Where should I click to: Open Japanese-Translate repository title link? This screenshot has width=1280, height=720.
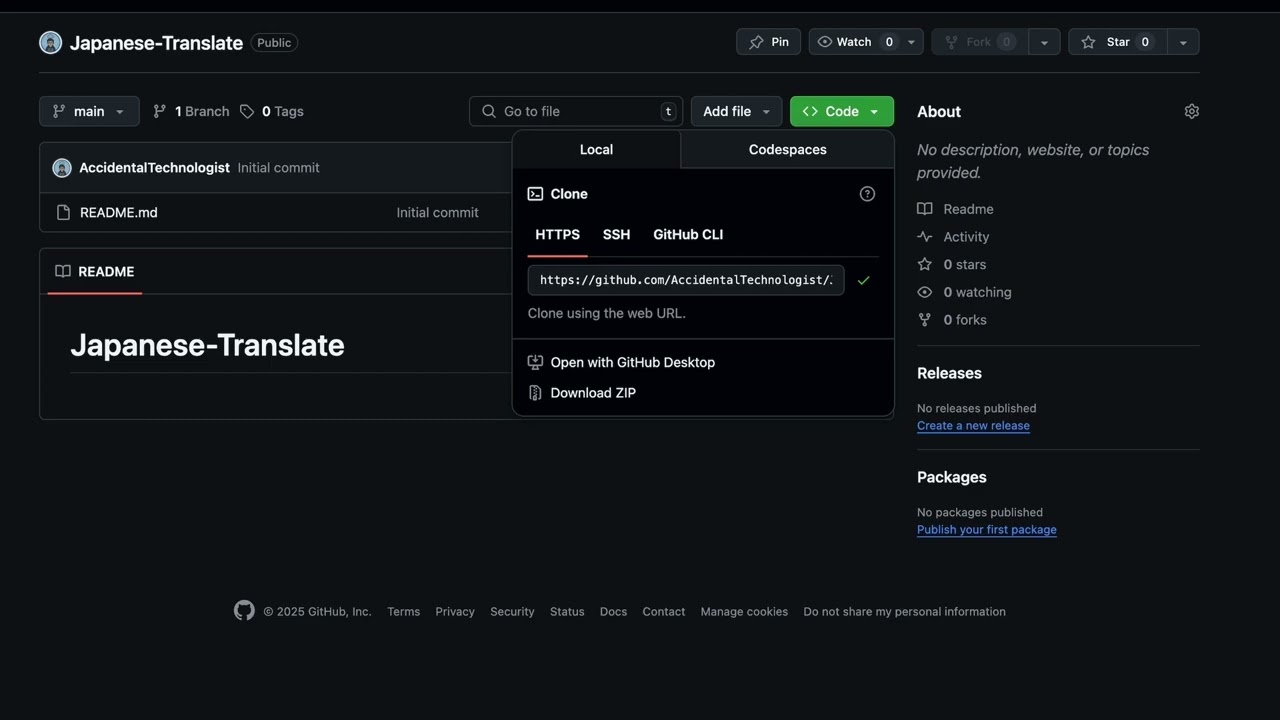pyautogui.click(x=156, y=42)
